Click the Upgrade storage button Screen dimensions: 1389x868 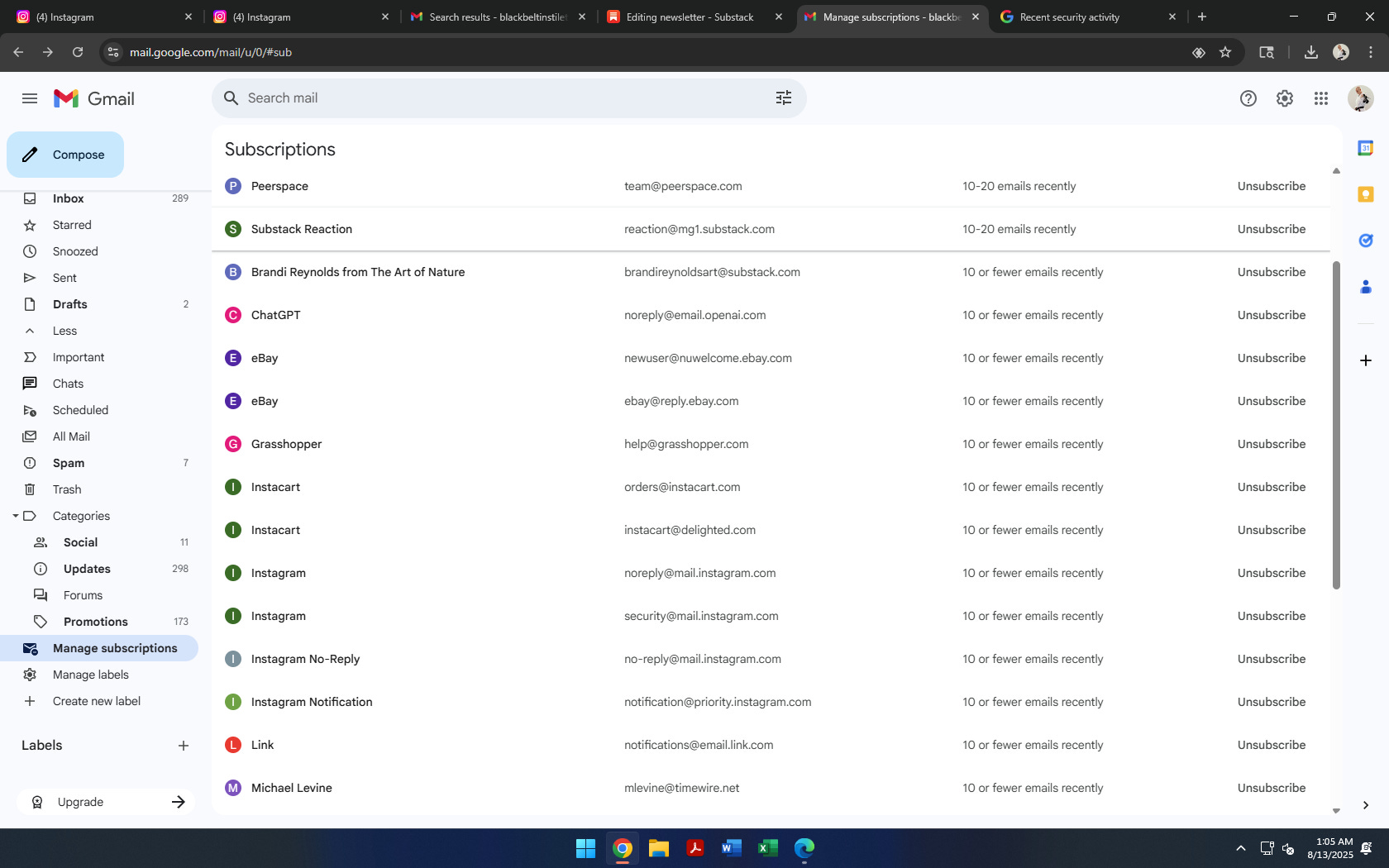[x=106, y=802]
